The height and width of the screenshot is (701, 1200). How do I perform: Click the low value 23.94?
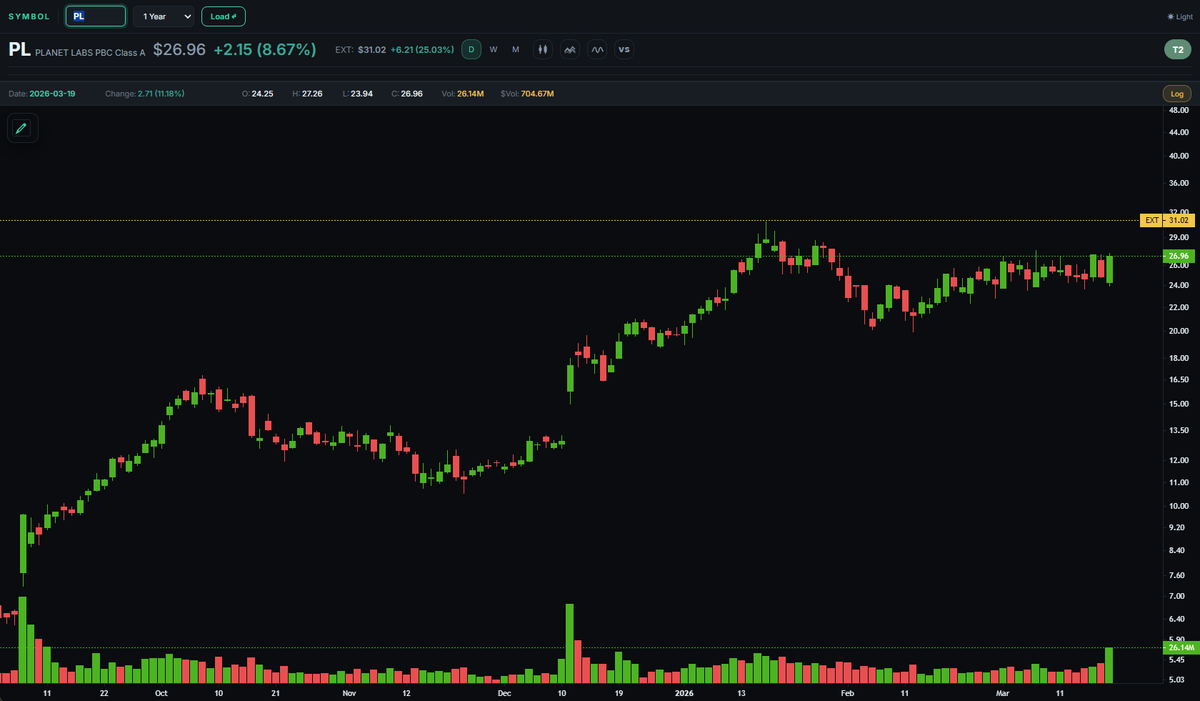361,93
